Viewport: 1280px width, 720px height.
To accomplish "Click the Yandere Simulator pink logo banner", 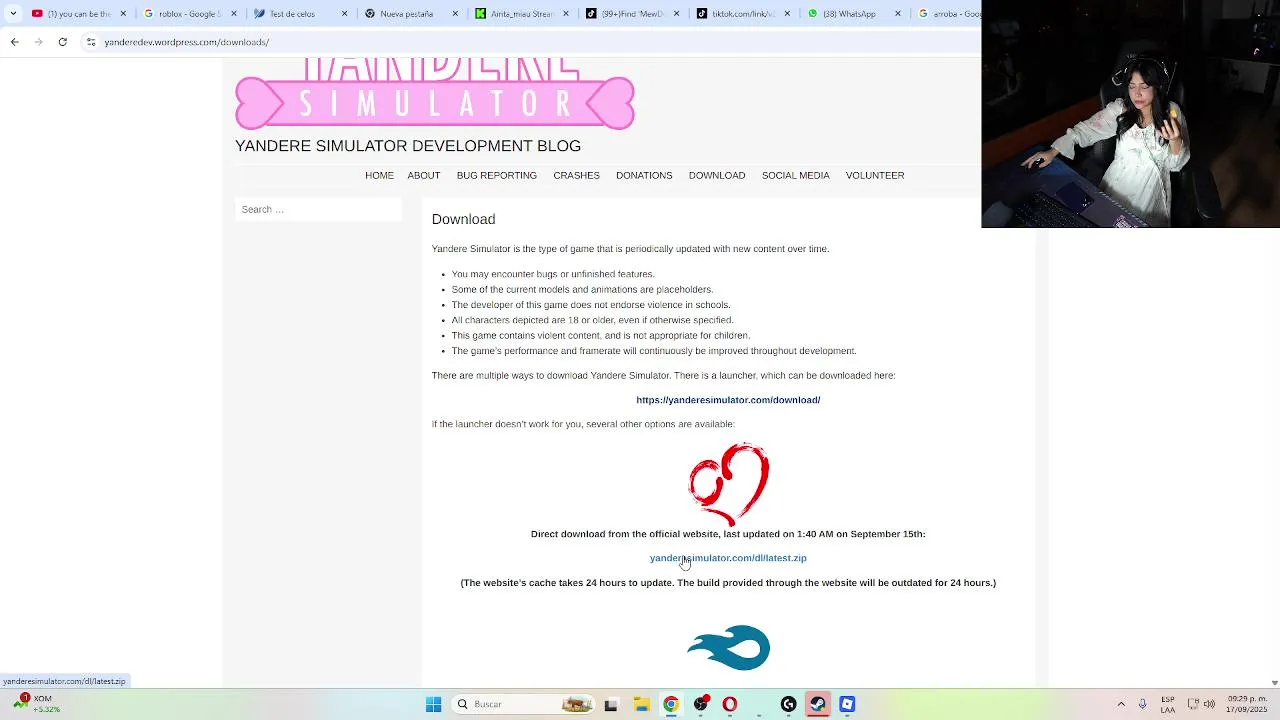I will (435, 94).
